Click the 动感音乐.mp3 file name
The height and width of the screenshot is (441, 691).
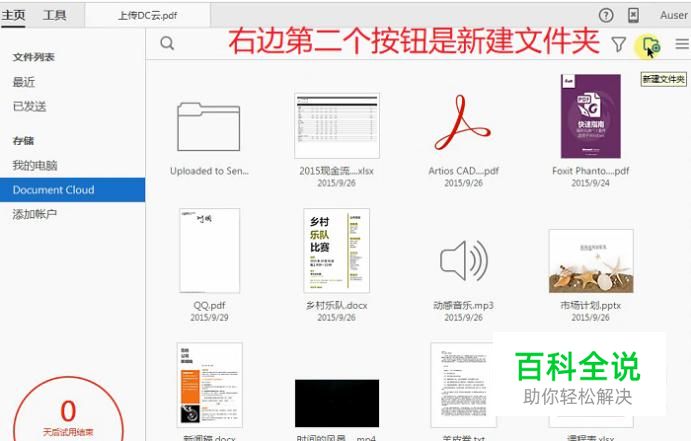point(464,305)
